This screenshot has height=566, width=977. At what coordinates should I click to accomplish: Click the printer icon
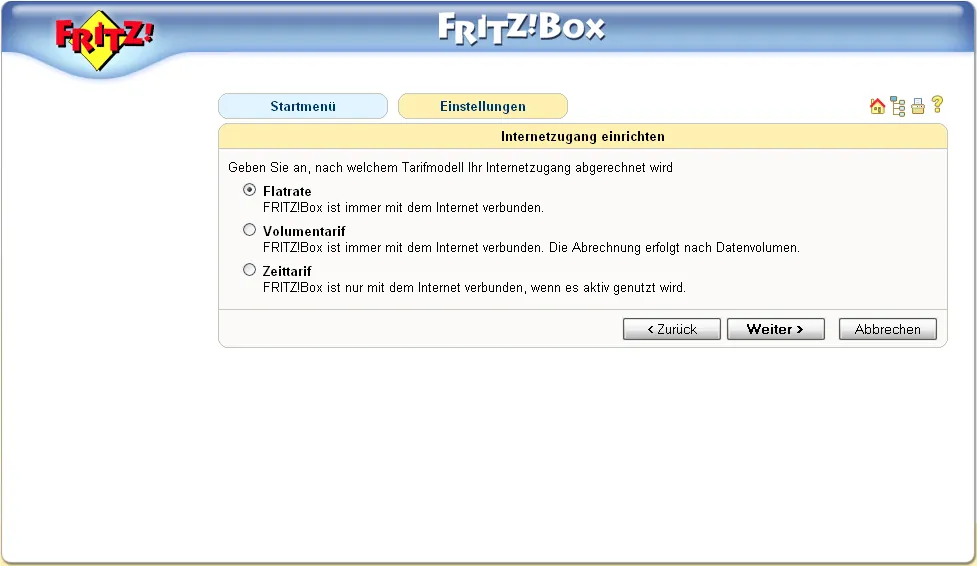point(918,107)
